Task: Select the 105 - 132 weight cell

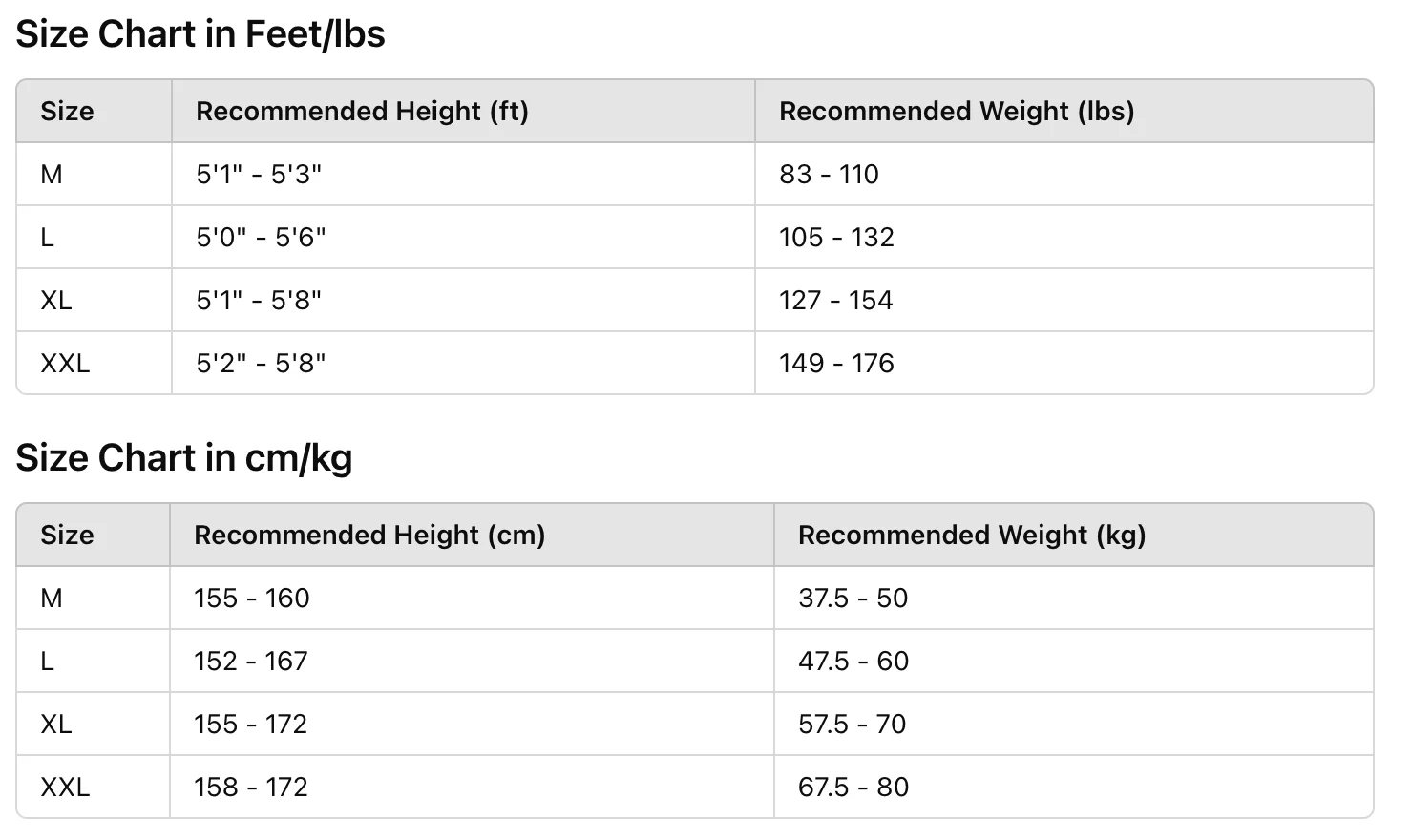Action: [836, 238]
